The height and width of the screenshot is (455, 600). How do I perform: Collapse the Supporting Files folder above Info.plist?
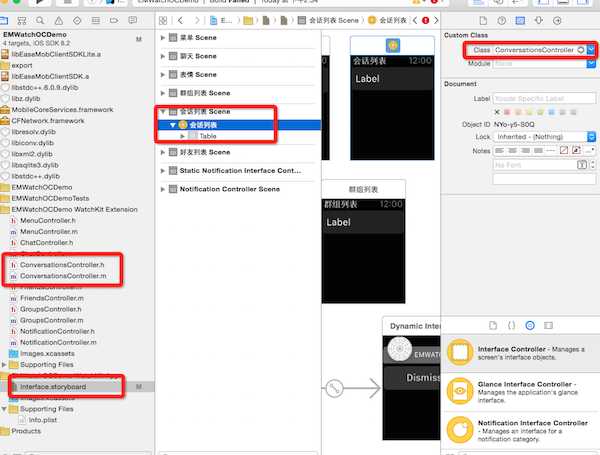4,409
